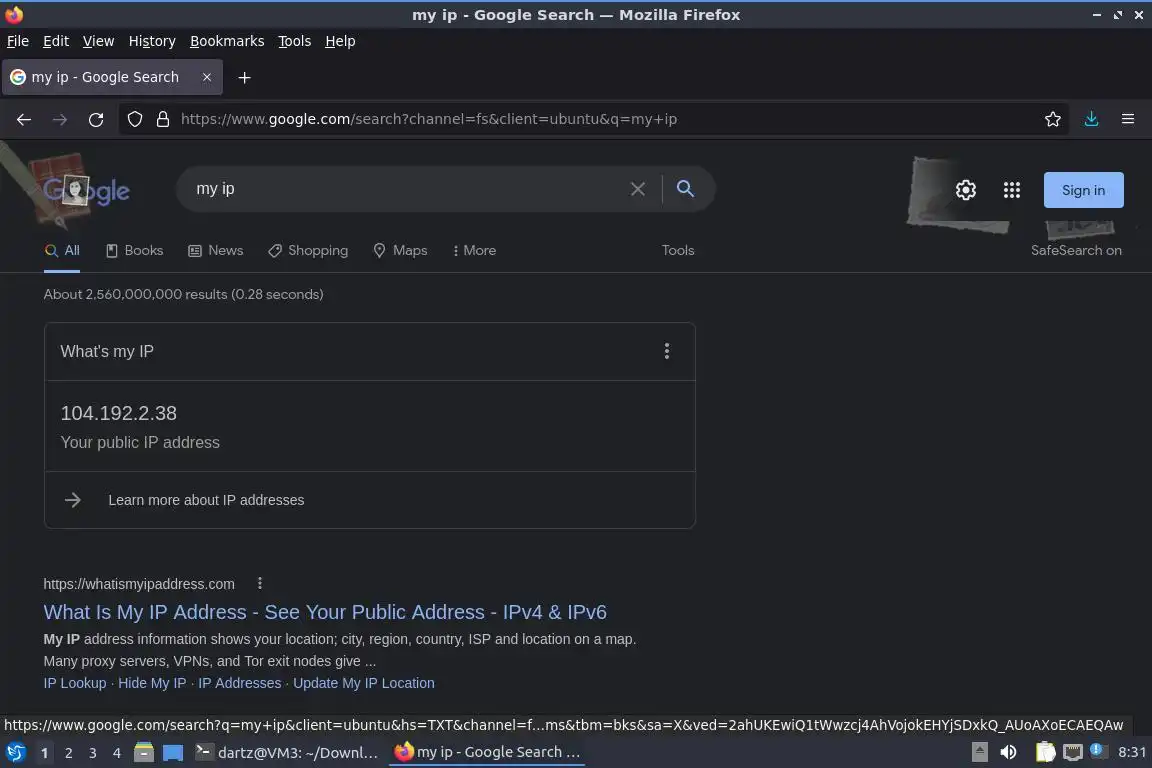Open tracking protection shield info
Screen dimensions: 1152x768
point(134,119)
